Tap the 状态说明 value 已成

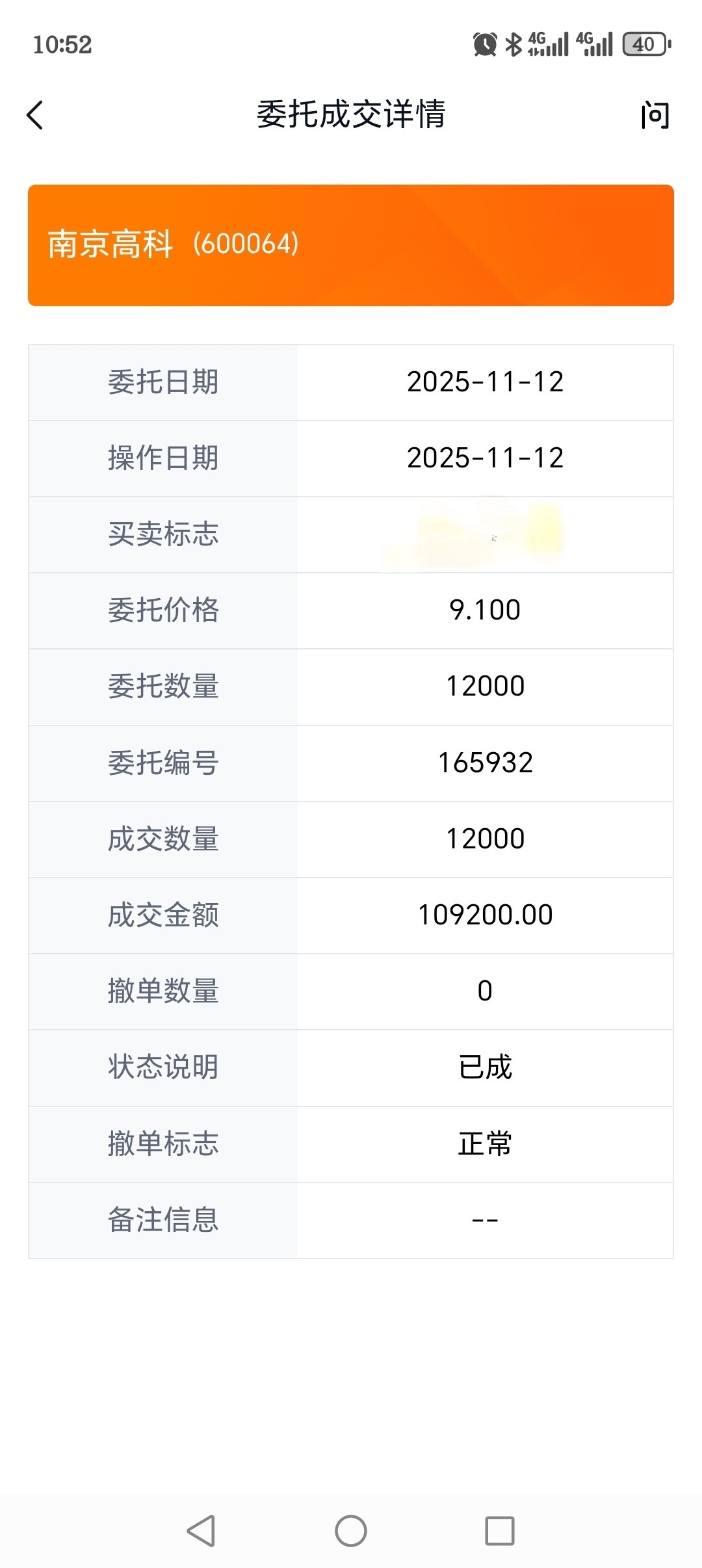485,1067
